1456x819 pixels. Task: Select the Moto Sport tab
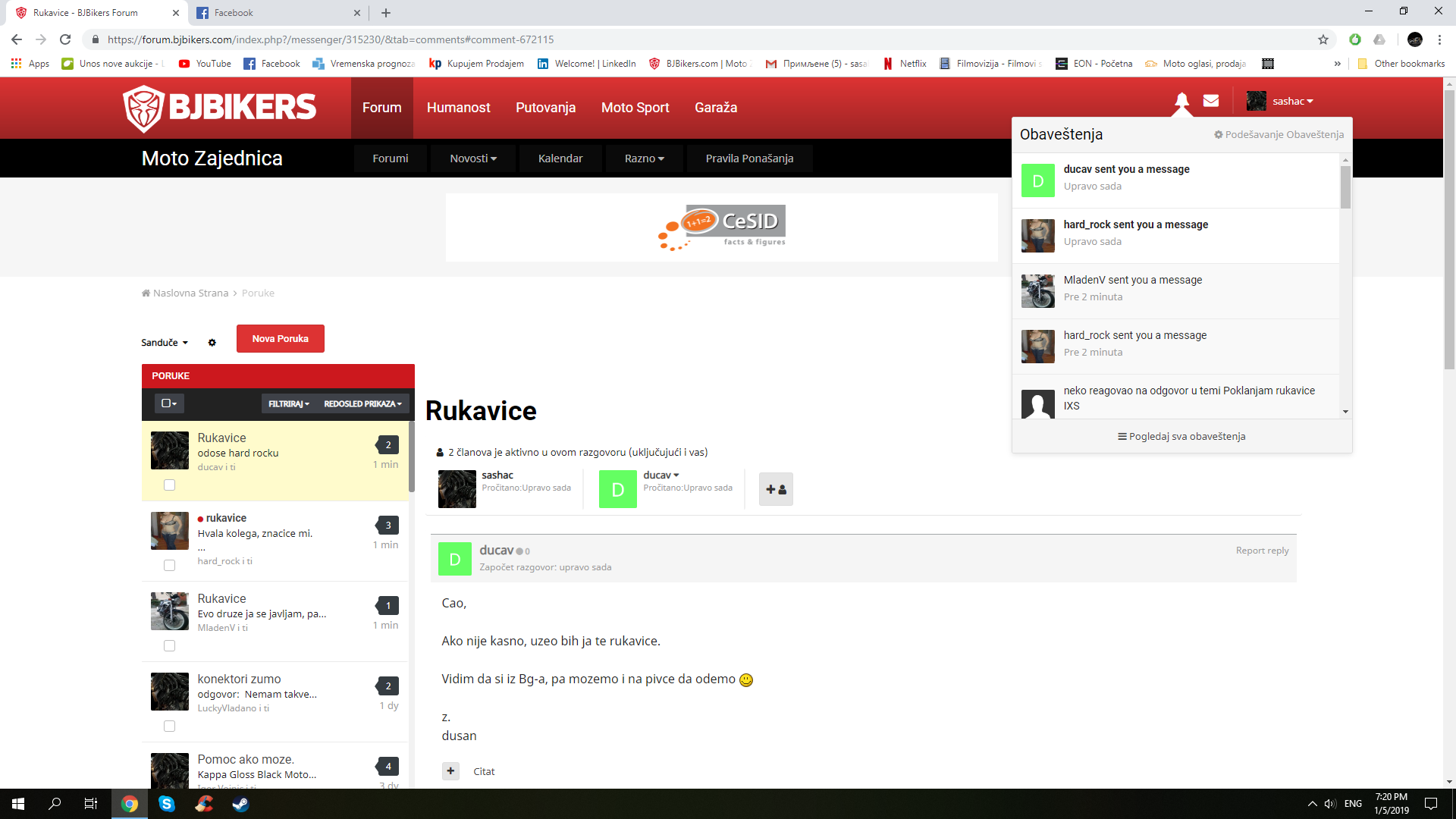(x=635, y=108)
